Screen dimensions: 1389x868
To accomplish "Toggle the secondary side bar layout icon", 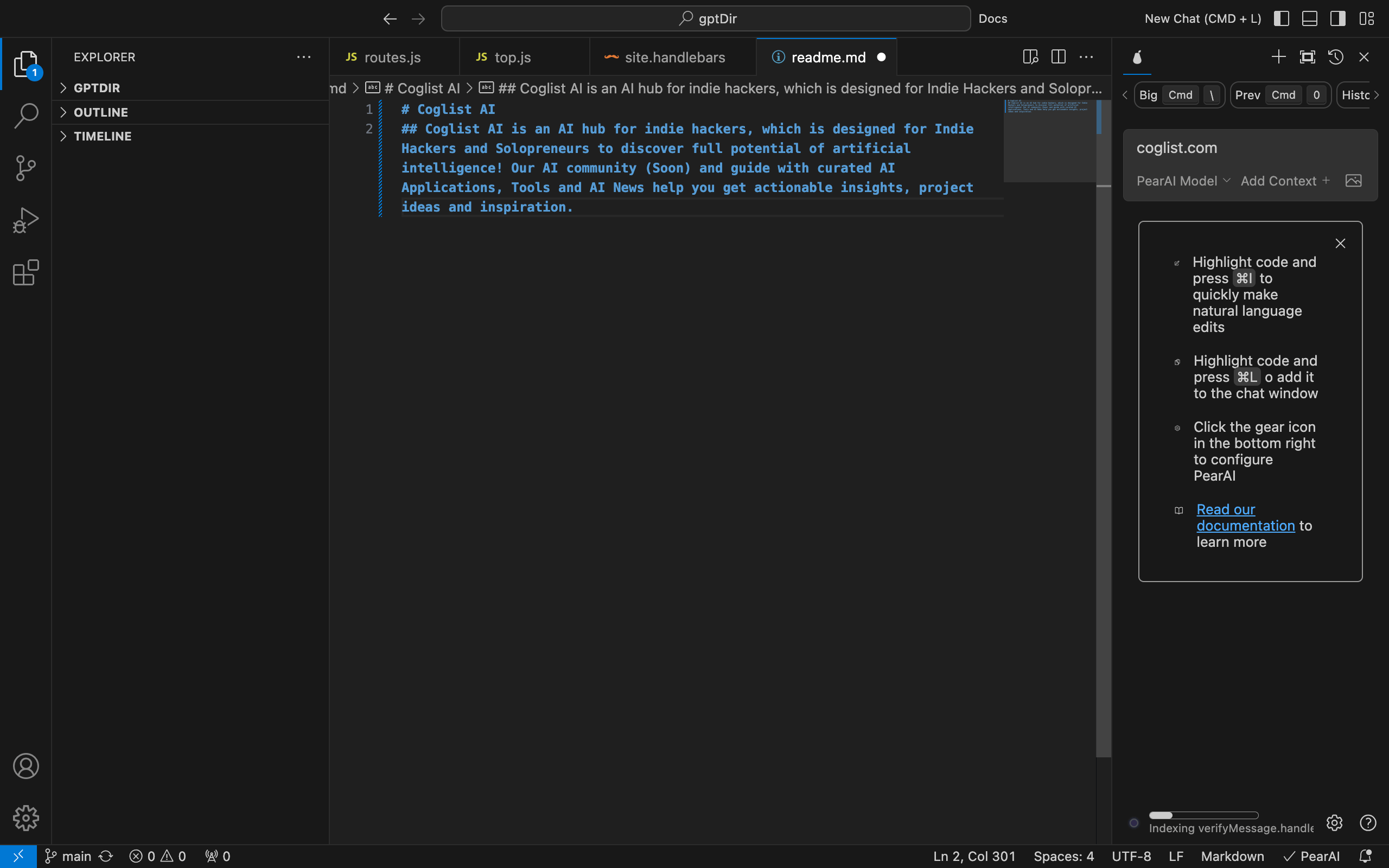I will [1337, 18].
